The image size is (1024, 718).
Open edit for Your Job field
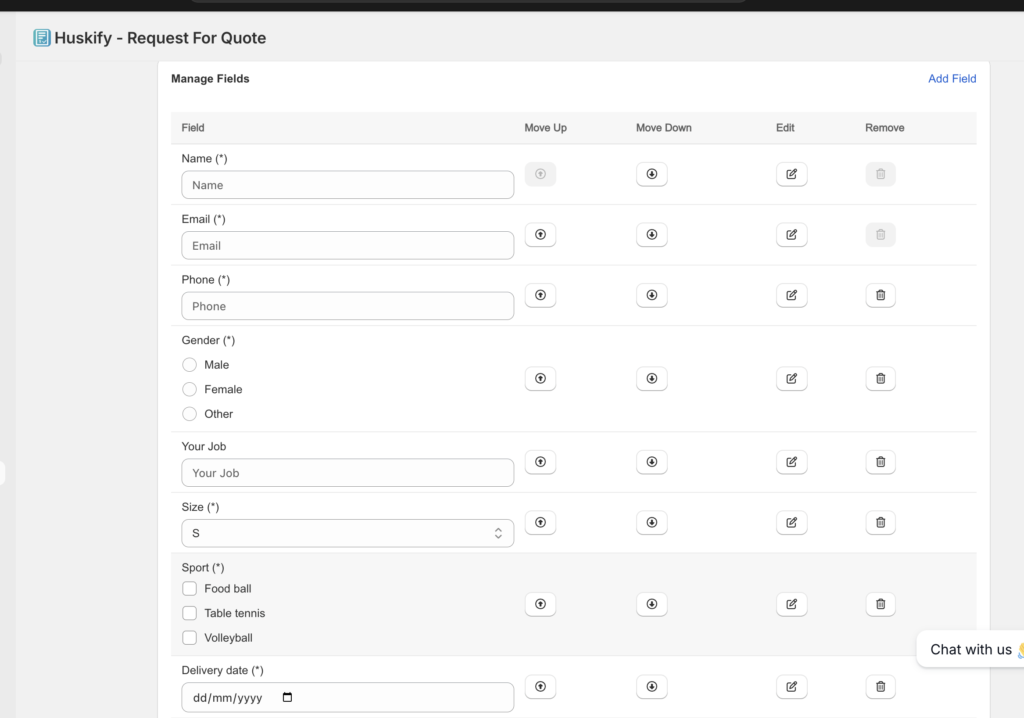click(x=791, y=462)
